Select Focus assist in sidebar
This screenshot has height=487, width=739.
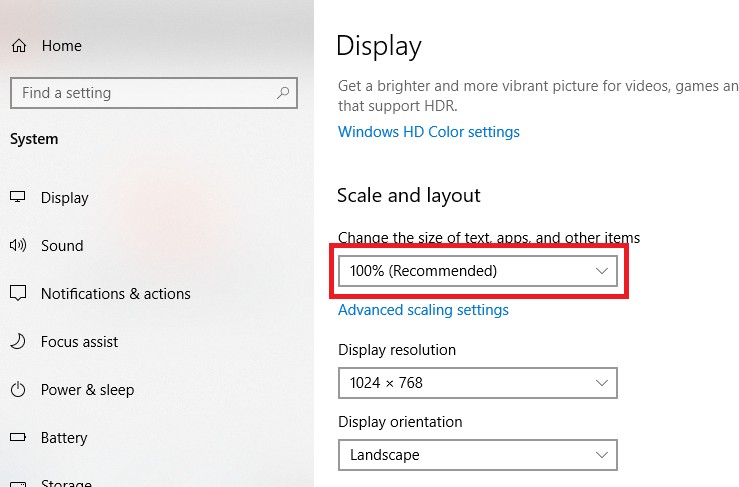pyautogui.click(x=79, y=342)
